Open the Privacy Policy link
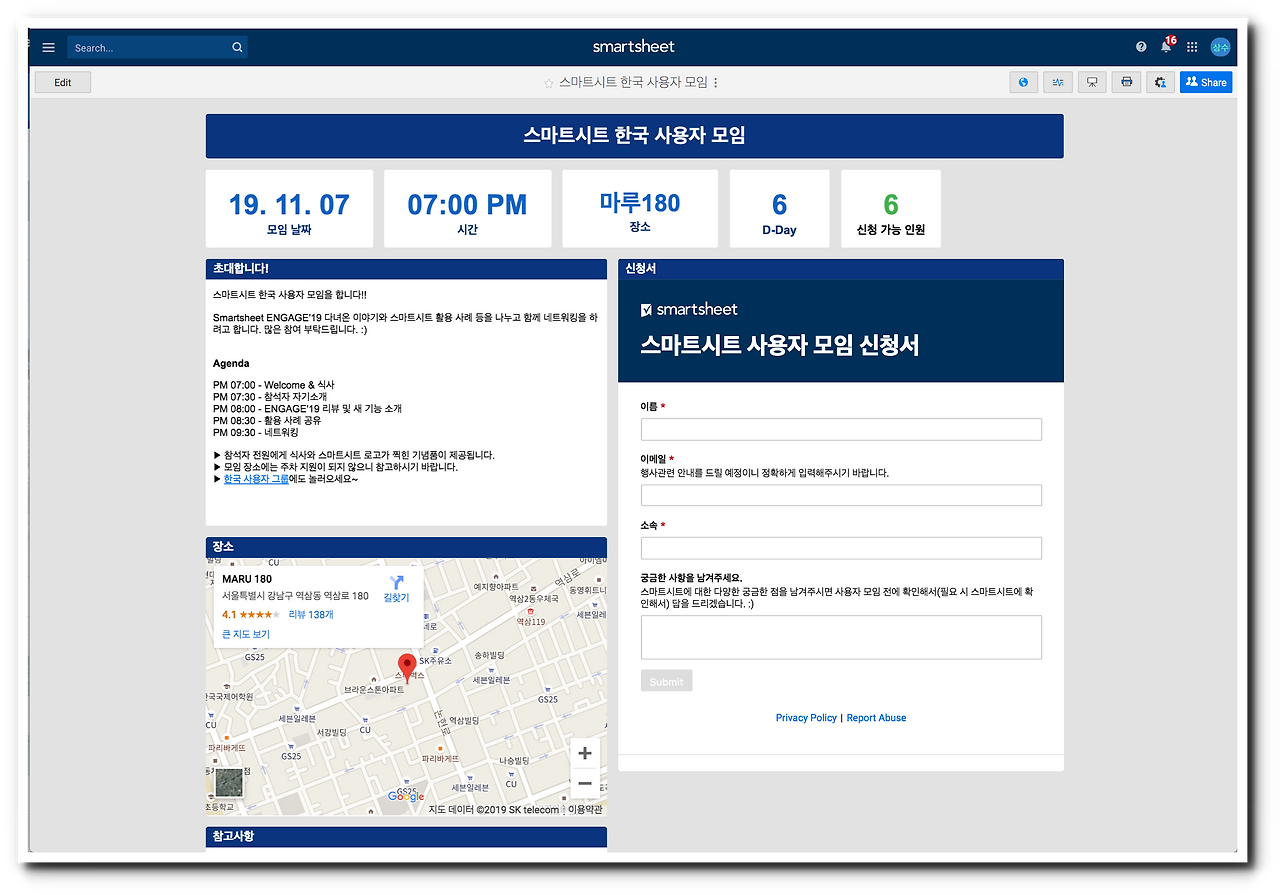This screenshot has height=895, width=1280. pyautogui.click(x=806, y=718)
